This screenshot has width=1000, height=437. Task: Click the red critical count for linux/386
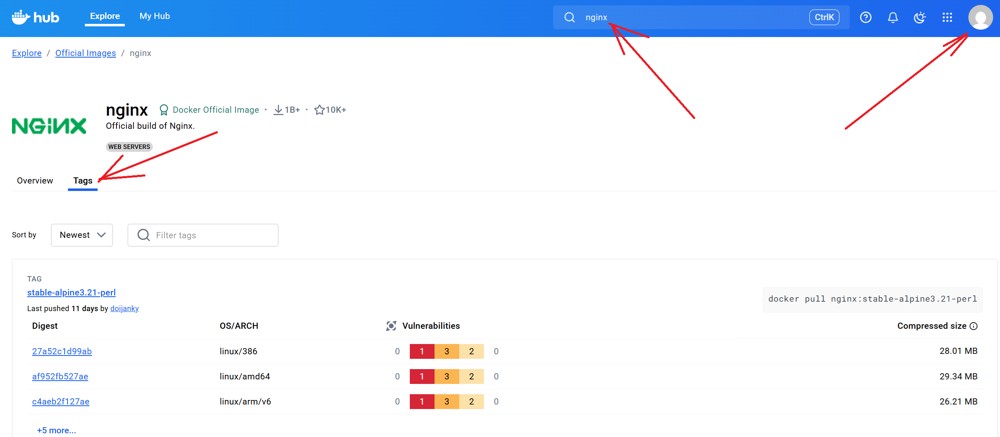pos(422,352)
